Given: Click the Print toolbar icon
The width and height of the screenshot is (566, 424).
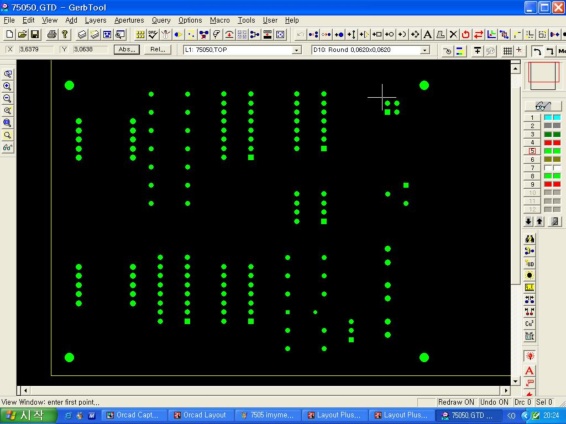Looking at the screenshot, I should point(52,35).
